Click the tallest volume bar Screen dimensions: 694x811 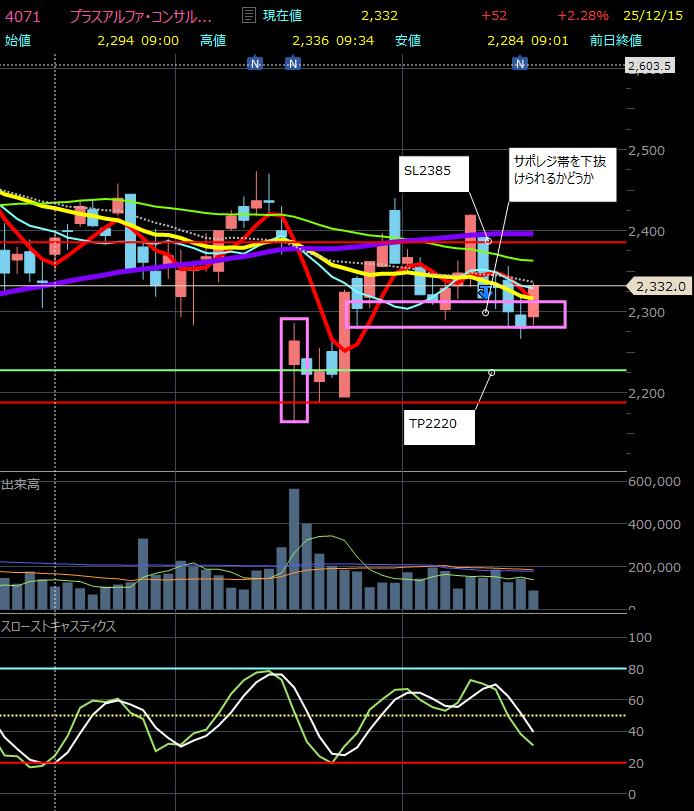click(x=294, y=548)
